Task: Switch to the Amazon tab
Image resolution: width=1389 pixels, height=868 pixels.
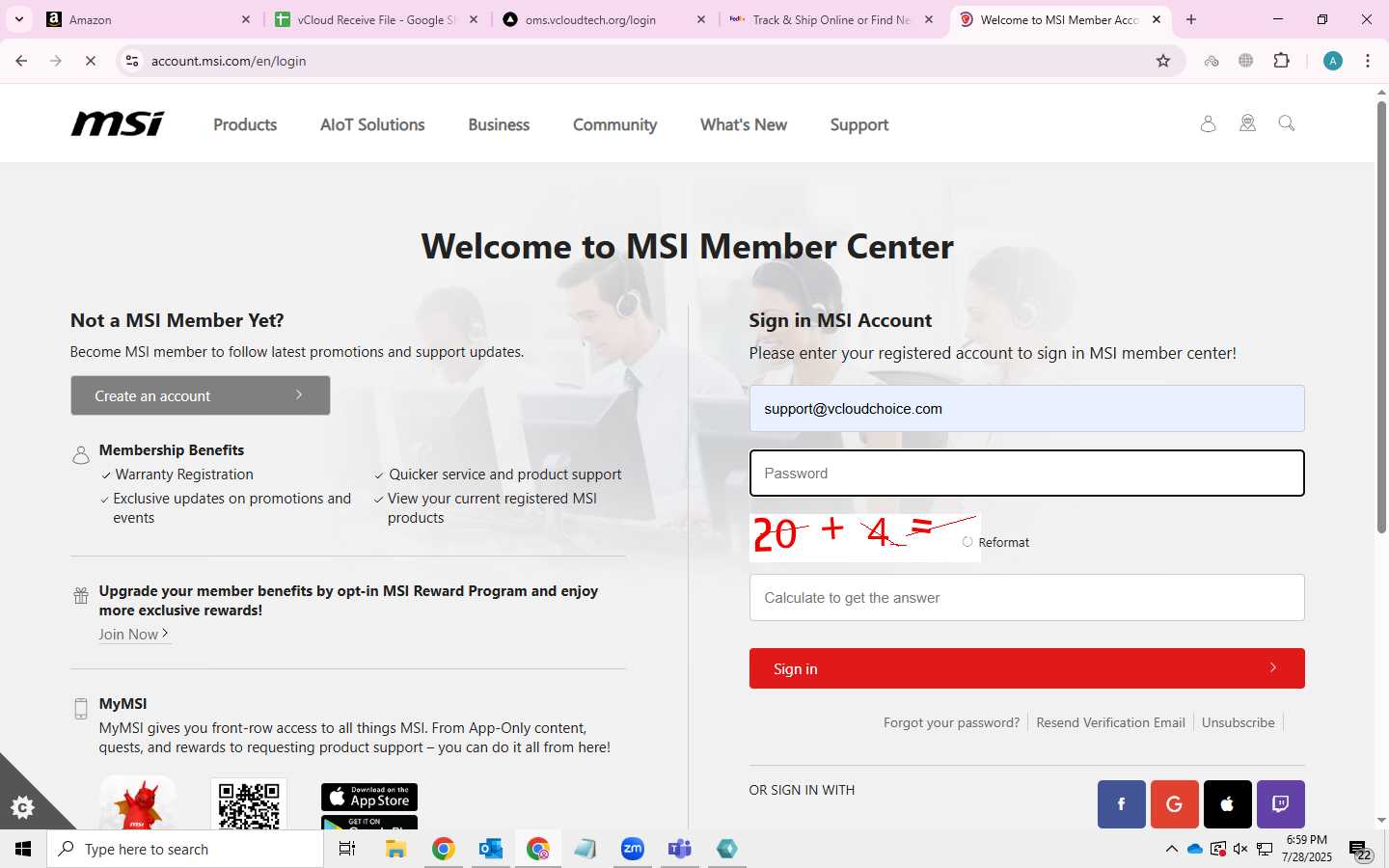Action: 145,19
